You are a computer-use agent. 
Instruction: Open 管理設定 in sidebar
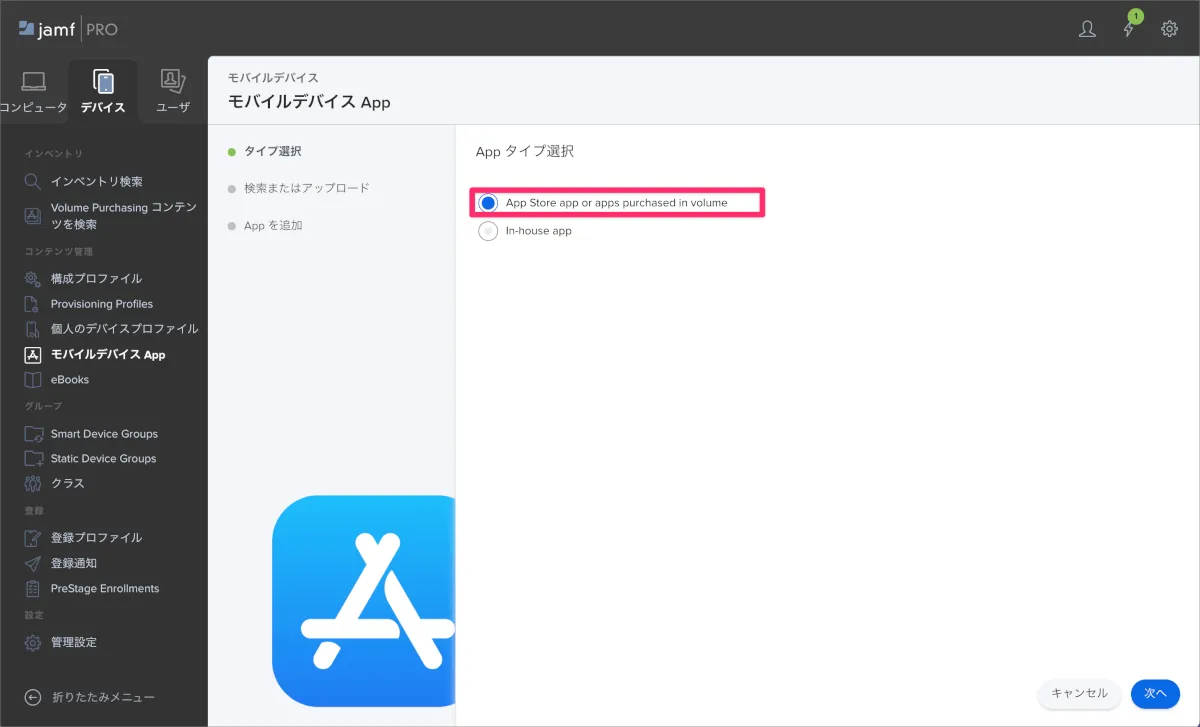74,642
